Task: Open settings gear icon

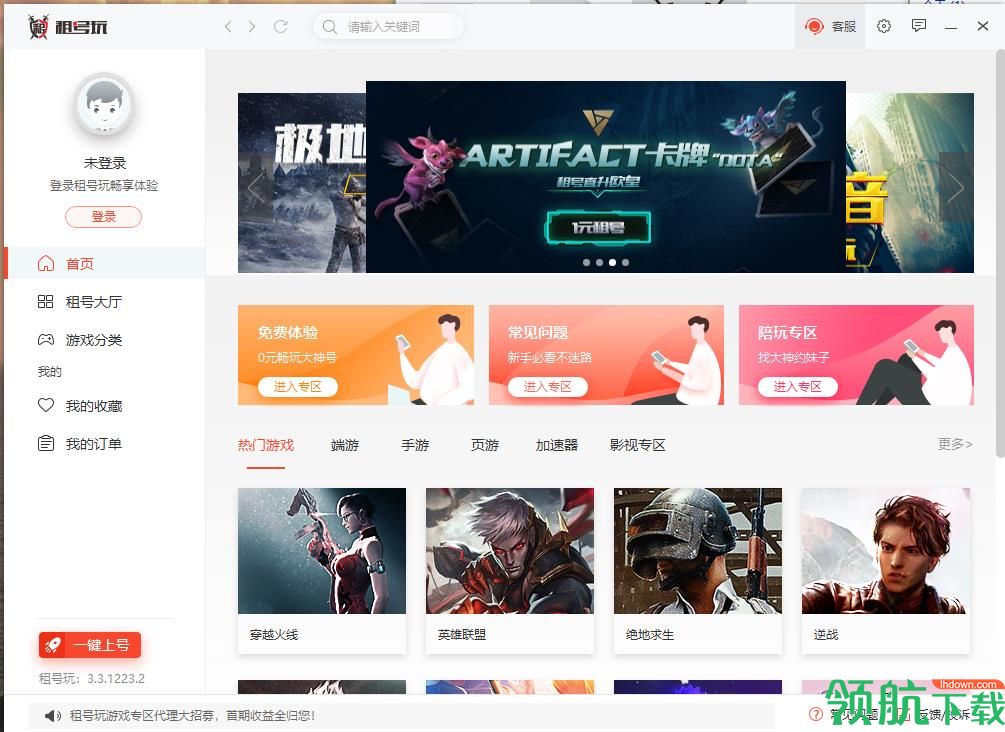Action: (x=884, y=26)
